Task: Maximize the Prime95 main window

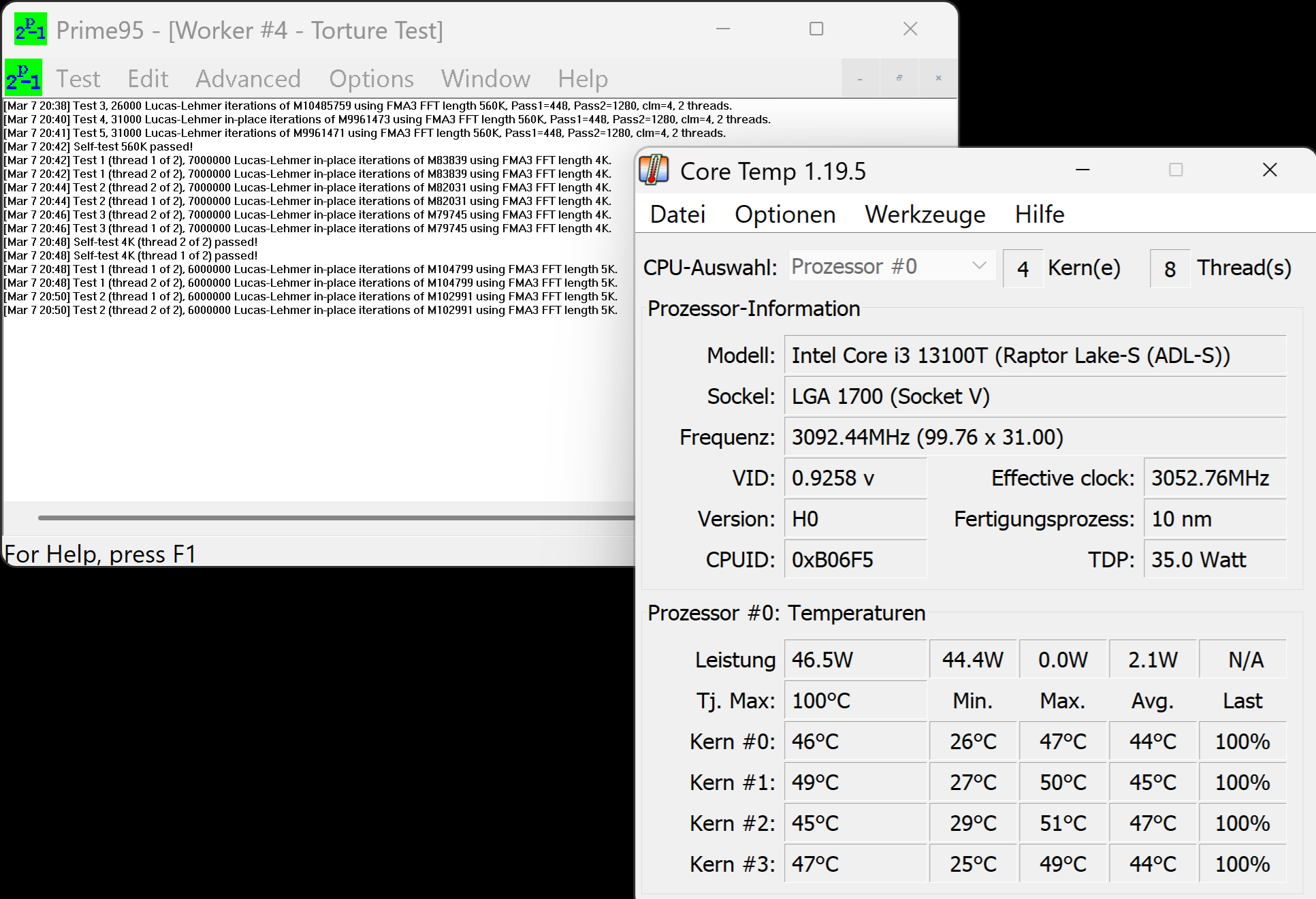Action: tap(816, 29)
